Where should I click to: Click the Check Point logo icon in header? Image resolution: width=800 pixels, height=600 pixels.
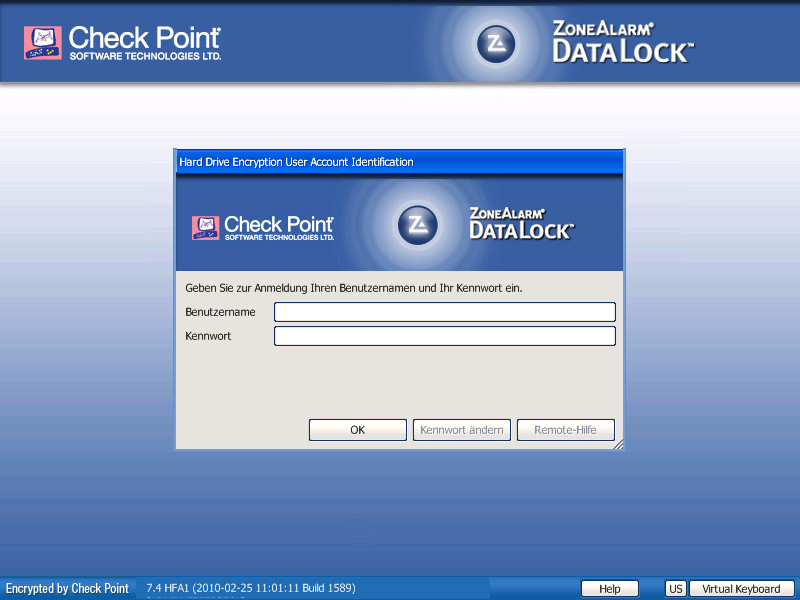pyautogui.click(x=43, y=43)
